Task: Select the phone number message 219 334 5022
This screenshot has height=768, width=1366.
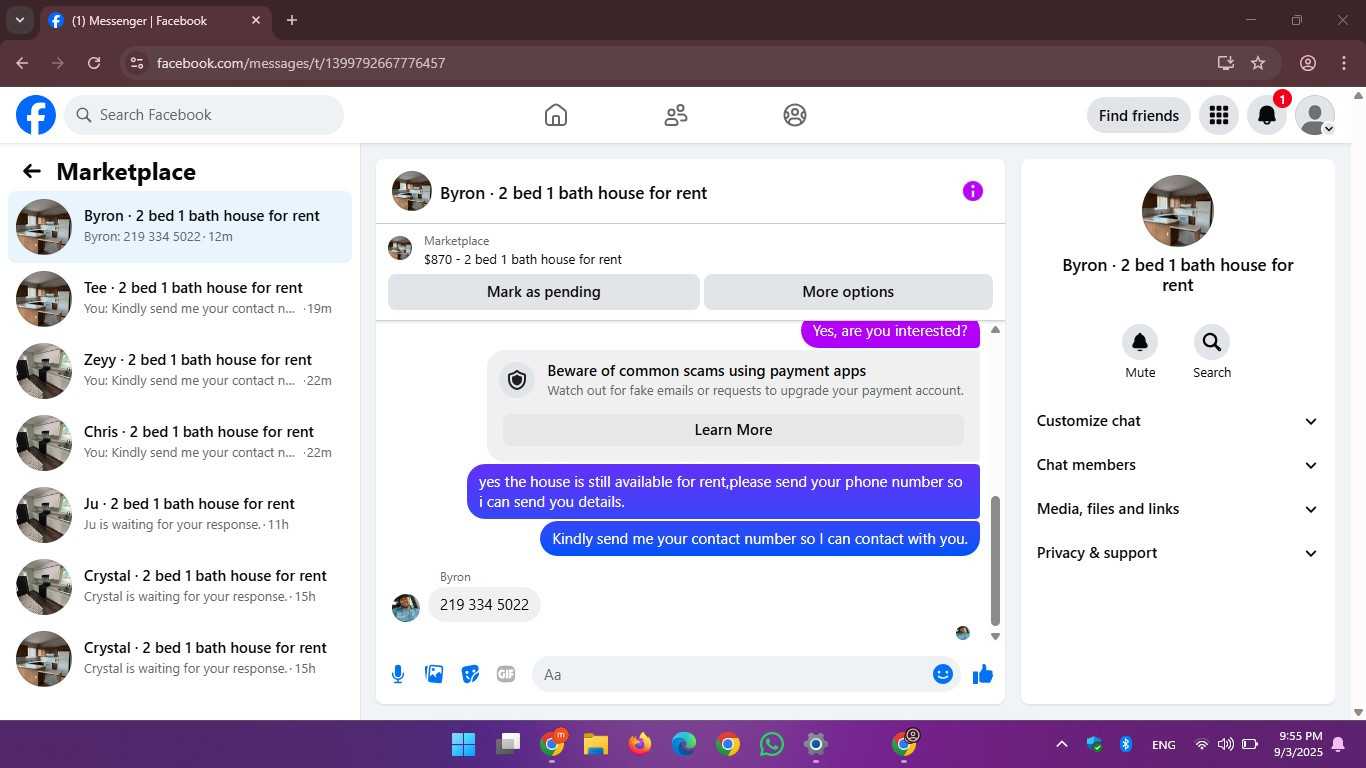Action: 484,605
